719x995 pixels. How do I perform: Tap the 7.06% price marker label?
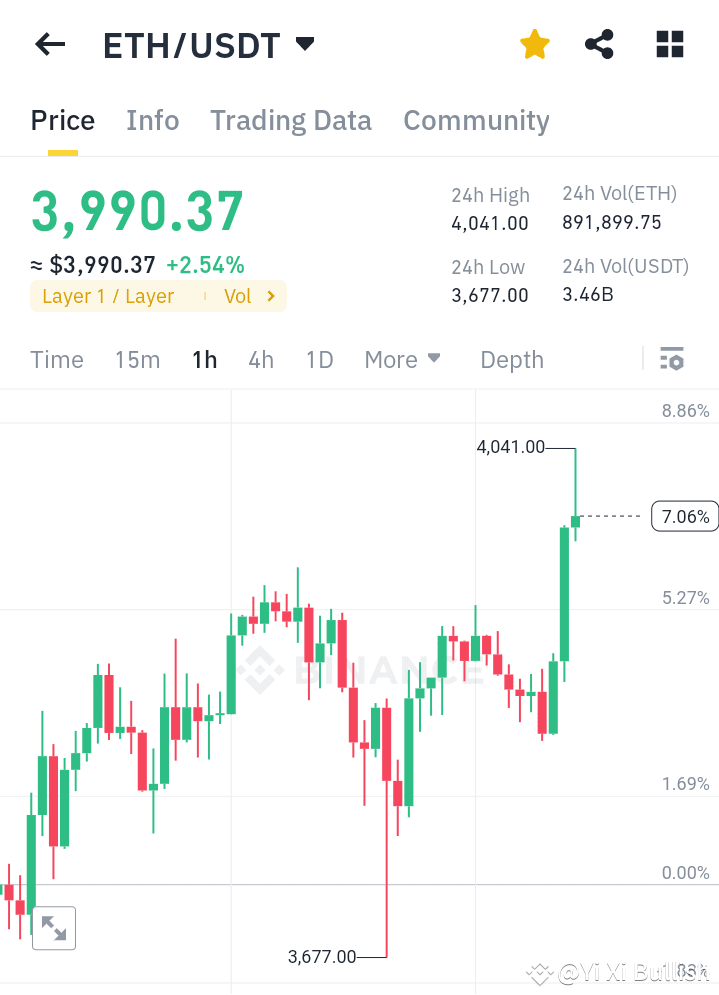(687, 516)
